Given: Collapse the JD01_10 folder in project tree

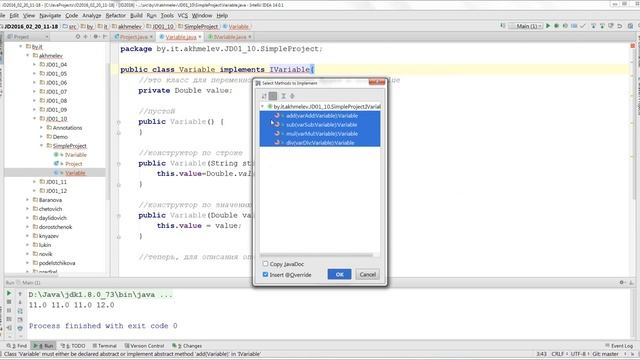Looking at the screenshot, I should 35,118.
